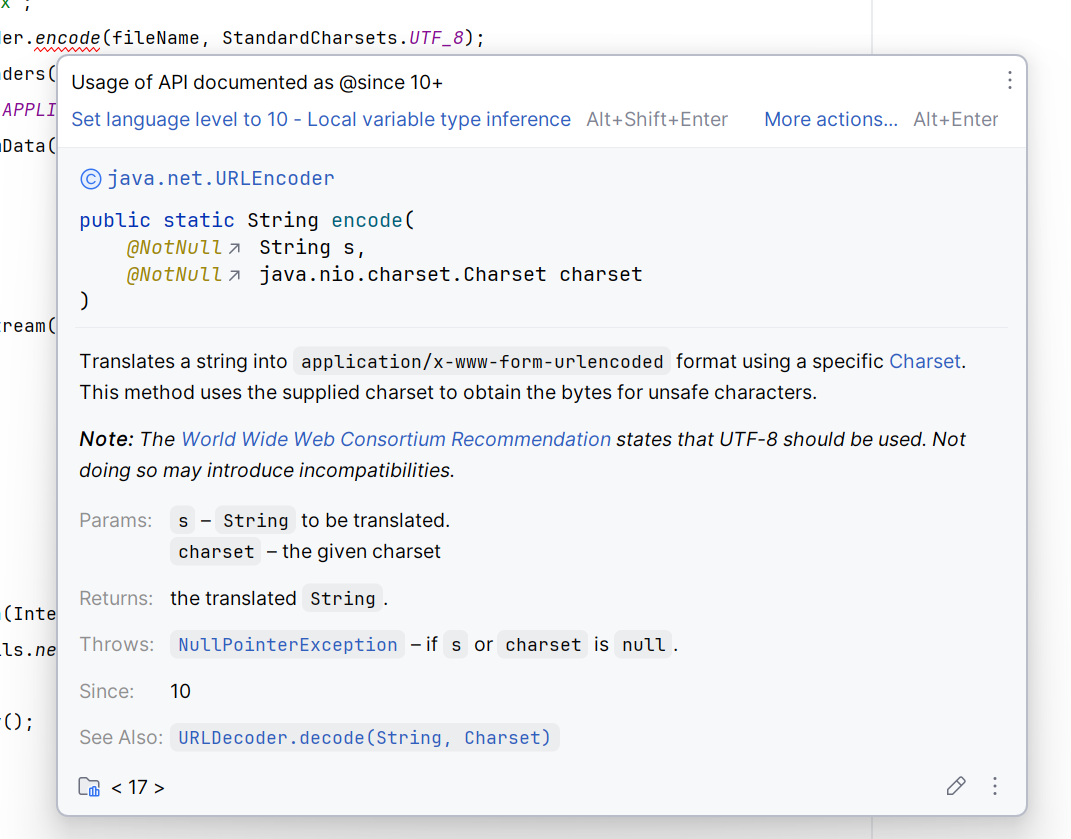Click the '< 17 >' SDK label
The height and width of the screenshot is (839, 1071).
coord(137,788)
